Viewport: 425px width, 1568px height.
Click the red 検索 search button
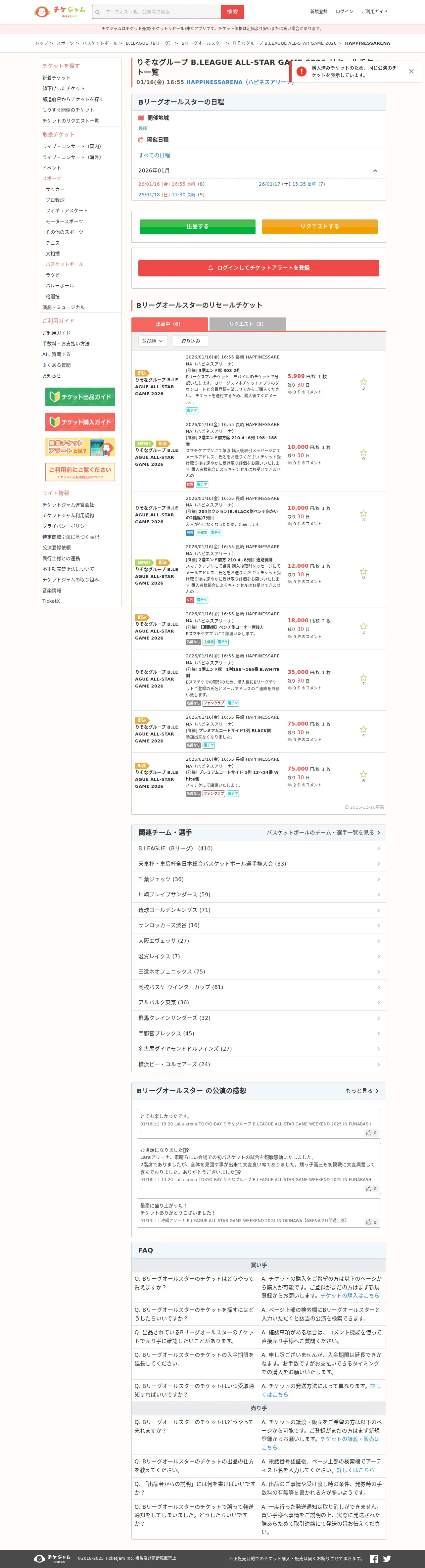233,12
